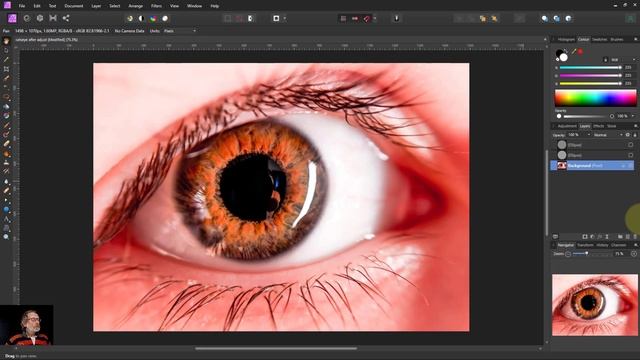Click the account icon at toolbar right

click(x=631, y=18)
